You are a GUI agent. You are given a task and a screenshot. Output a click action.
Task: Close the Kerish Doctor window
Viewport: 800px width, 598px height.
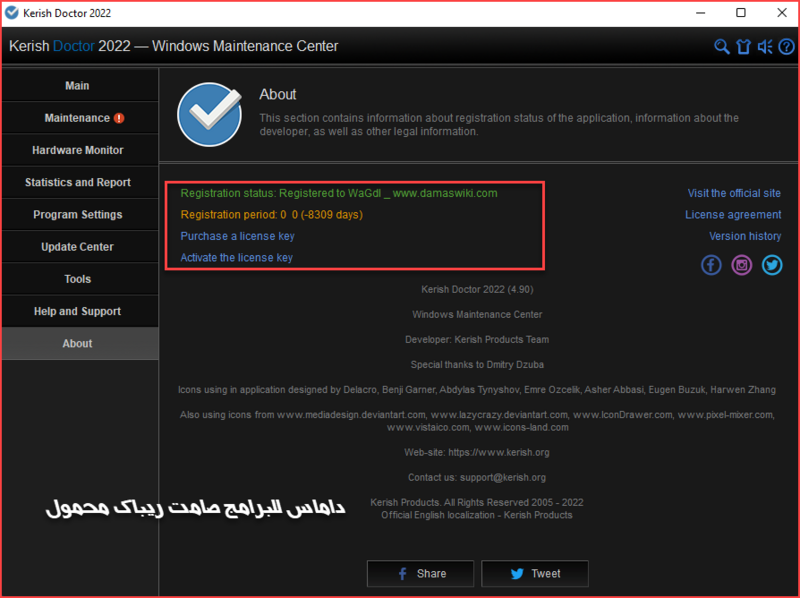pos(782,13)
